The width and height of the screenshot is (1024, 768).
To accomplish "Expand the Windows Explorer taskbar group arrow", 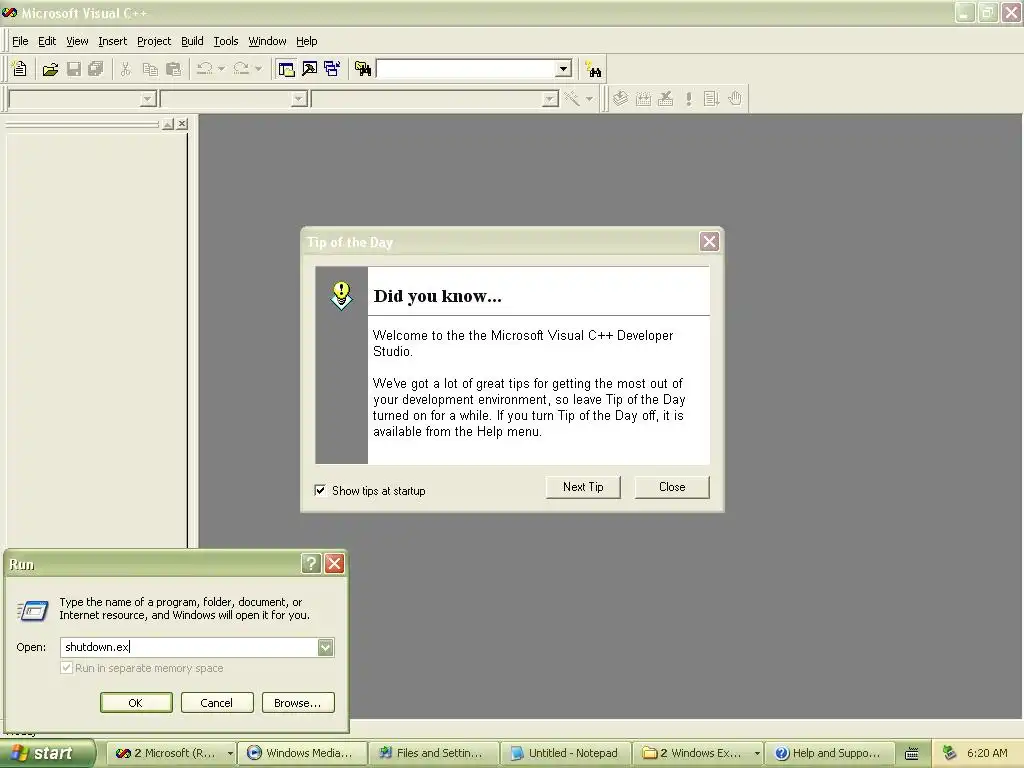I will point(757,753).
